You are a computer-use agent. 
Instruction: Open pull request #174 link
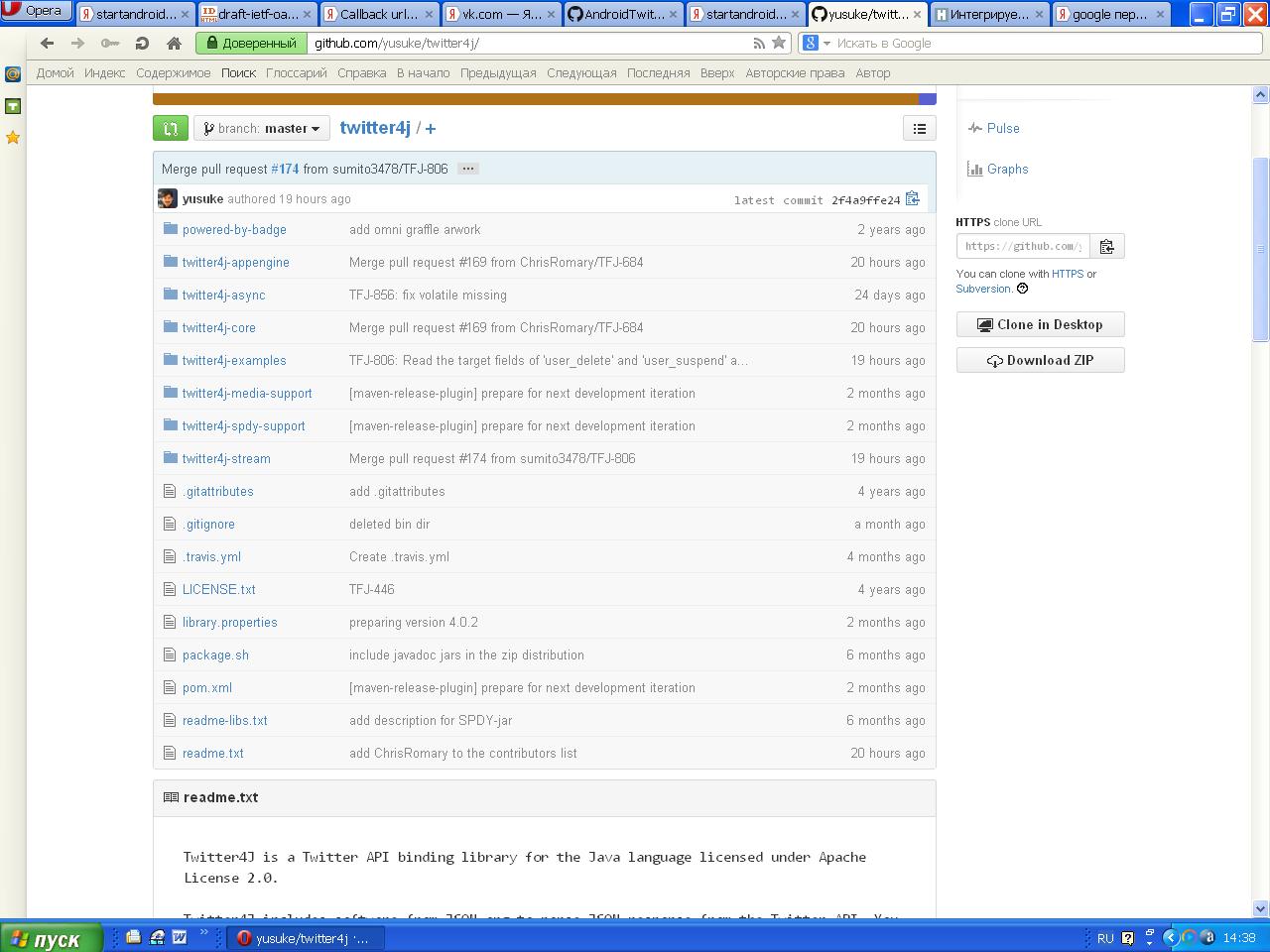[285, 169]
